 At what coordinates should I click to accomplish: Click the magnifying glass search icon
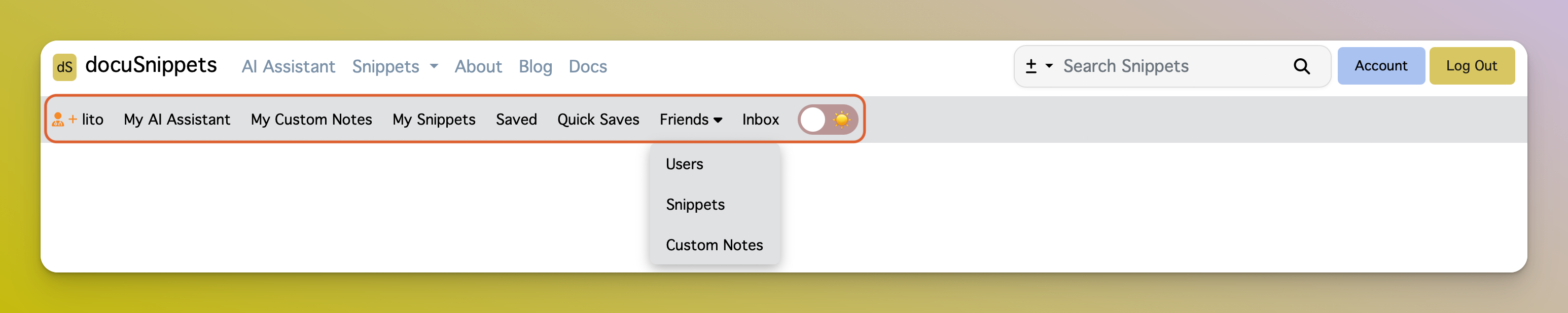(x=1301, y=66)
